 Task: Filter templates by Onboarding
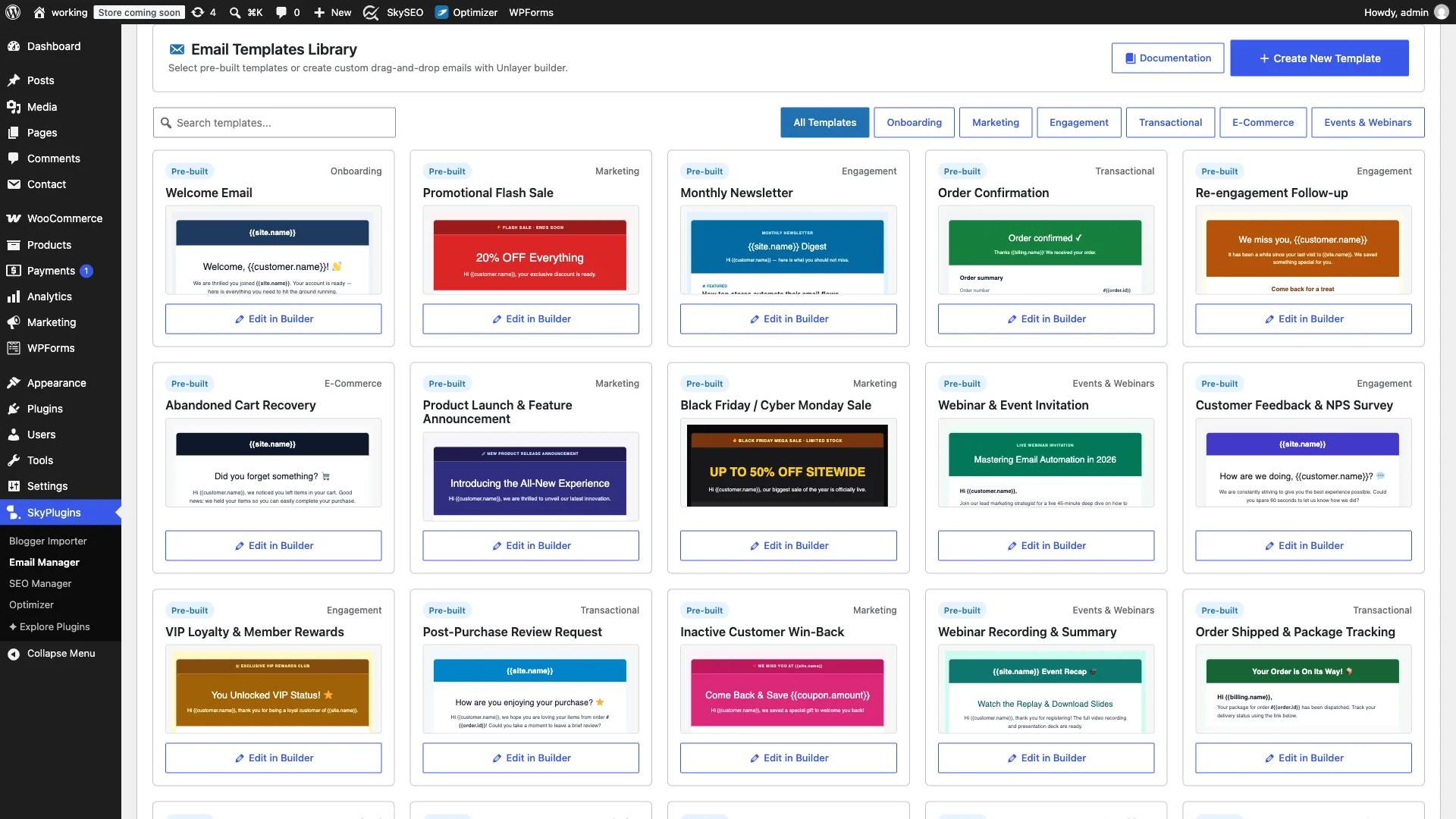coord(914,122)
